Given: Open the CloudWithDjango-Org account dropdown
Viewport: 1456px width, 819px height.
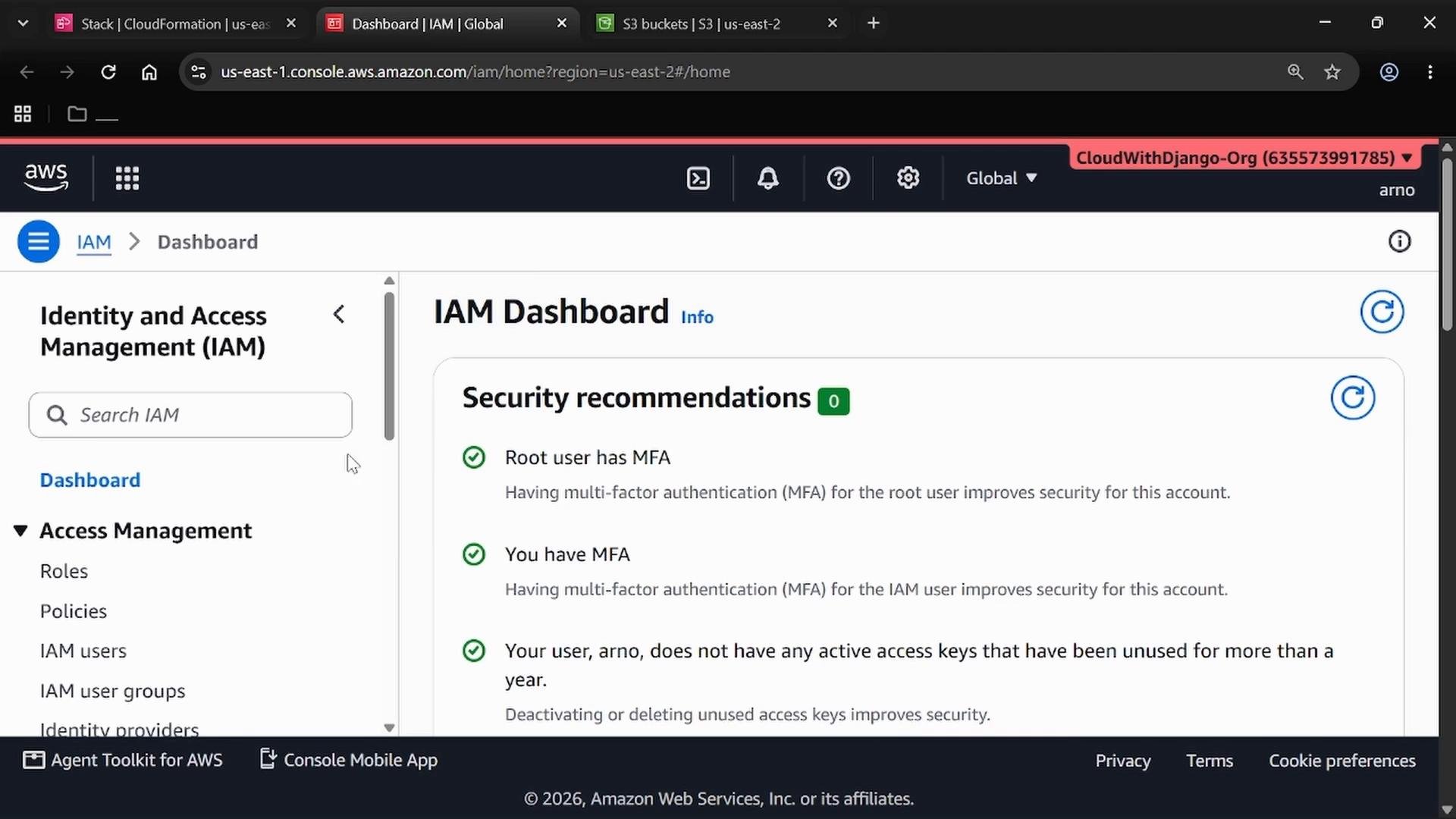Looking at the screenshot, I should (1244, 158).
